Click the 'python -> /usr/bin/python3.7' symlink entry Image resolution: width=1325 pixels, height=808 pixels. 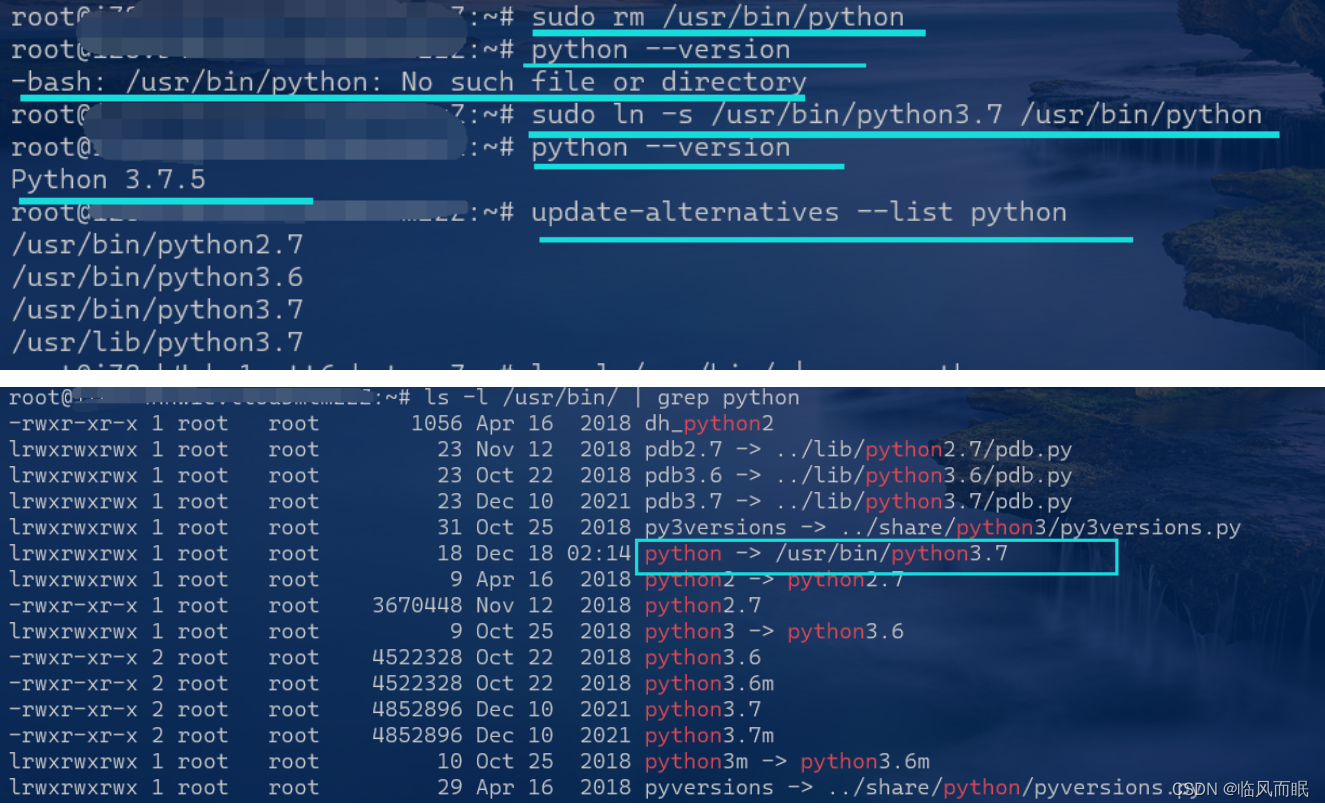click(826, 554)
